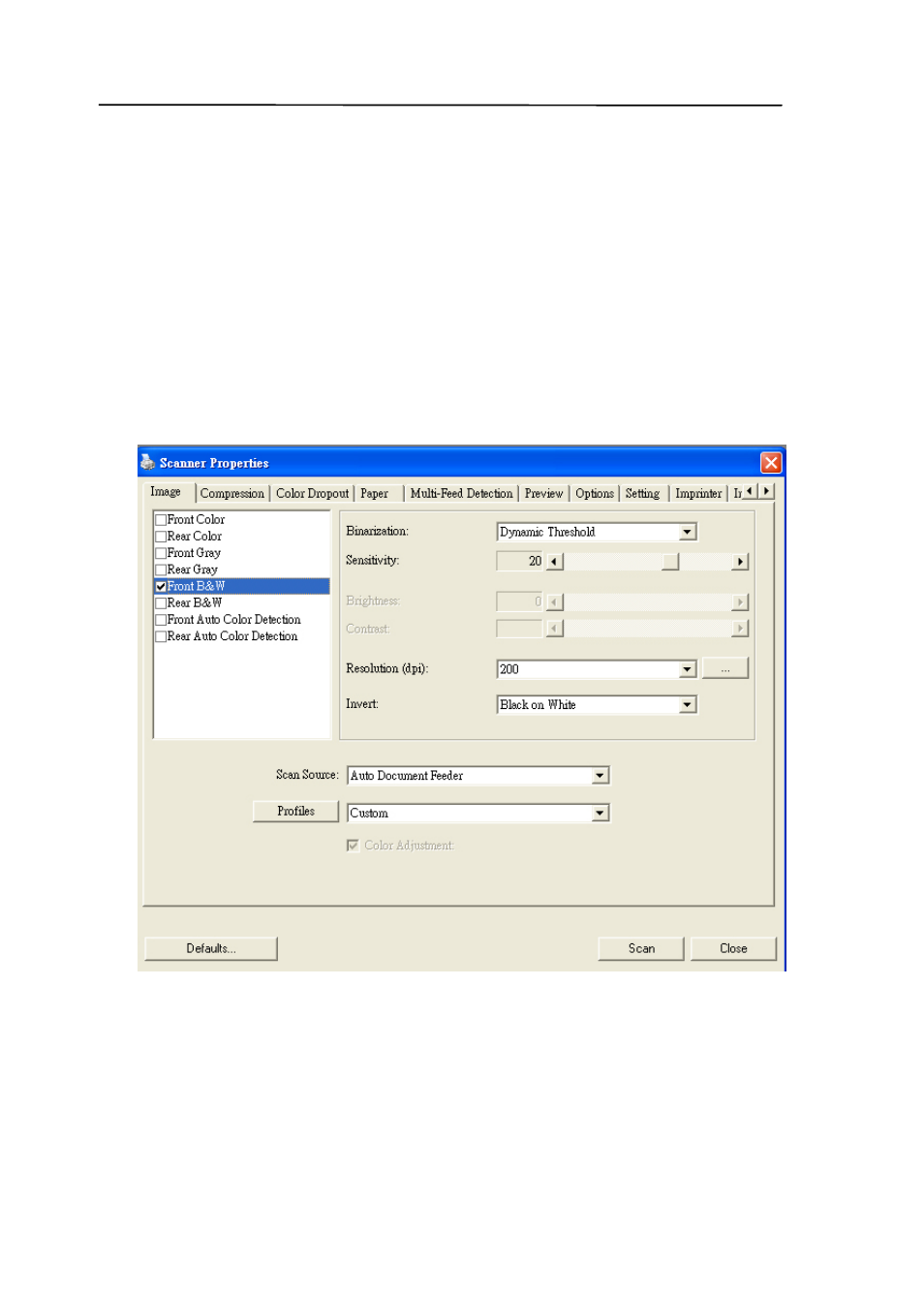This screenshot has width=924, height=1294.
Task: Click the Scanner Properties title bar icon
Action: [x=148, y=462]
